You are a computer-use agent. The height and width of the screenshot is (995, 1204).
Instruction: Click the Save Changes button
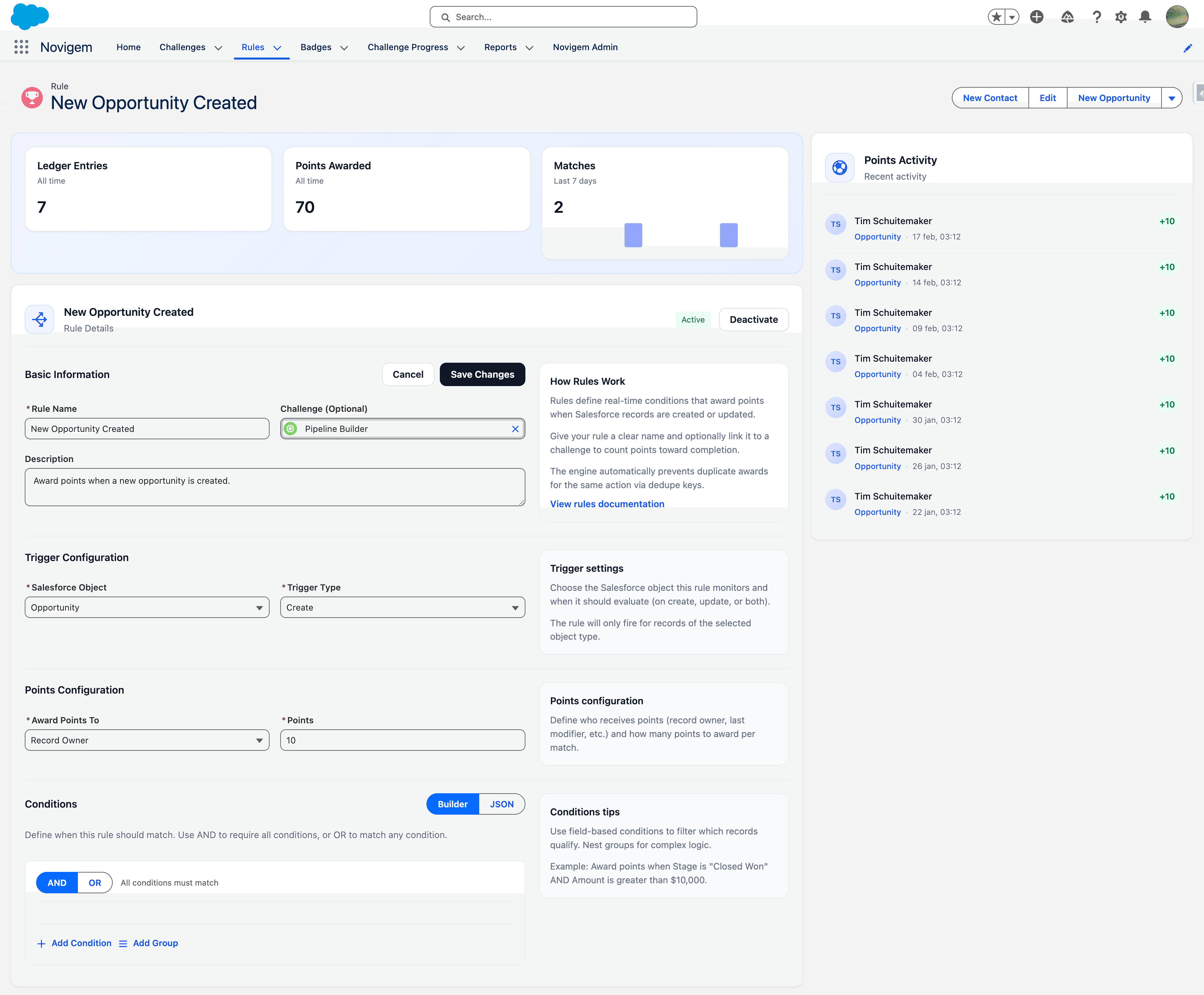tap(482, 374)
